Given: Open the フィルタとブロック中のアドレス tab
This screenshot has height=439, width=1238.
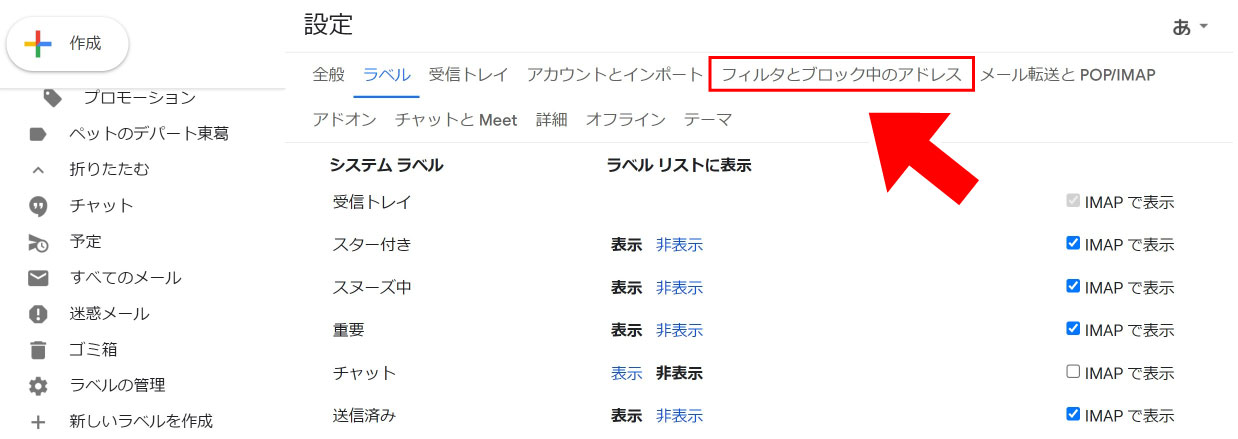Looking at the screenshot, I should (841, 75).
